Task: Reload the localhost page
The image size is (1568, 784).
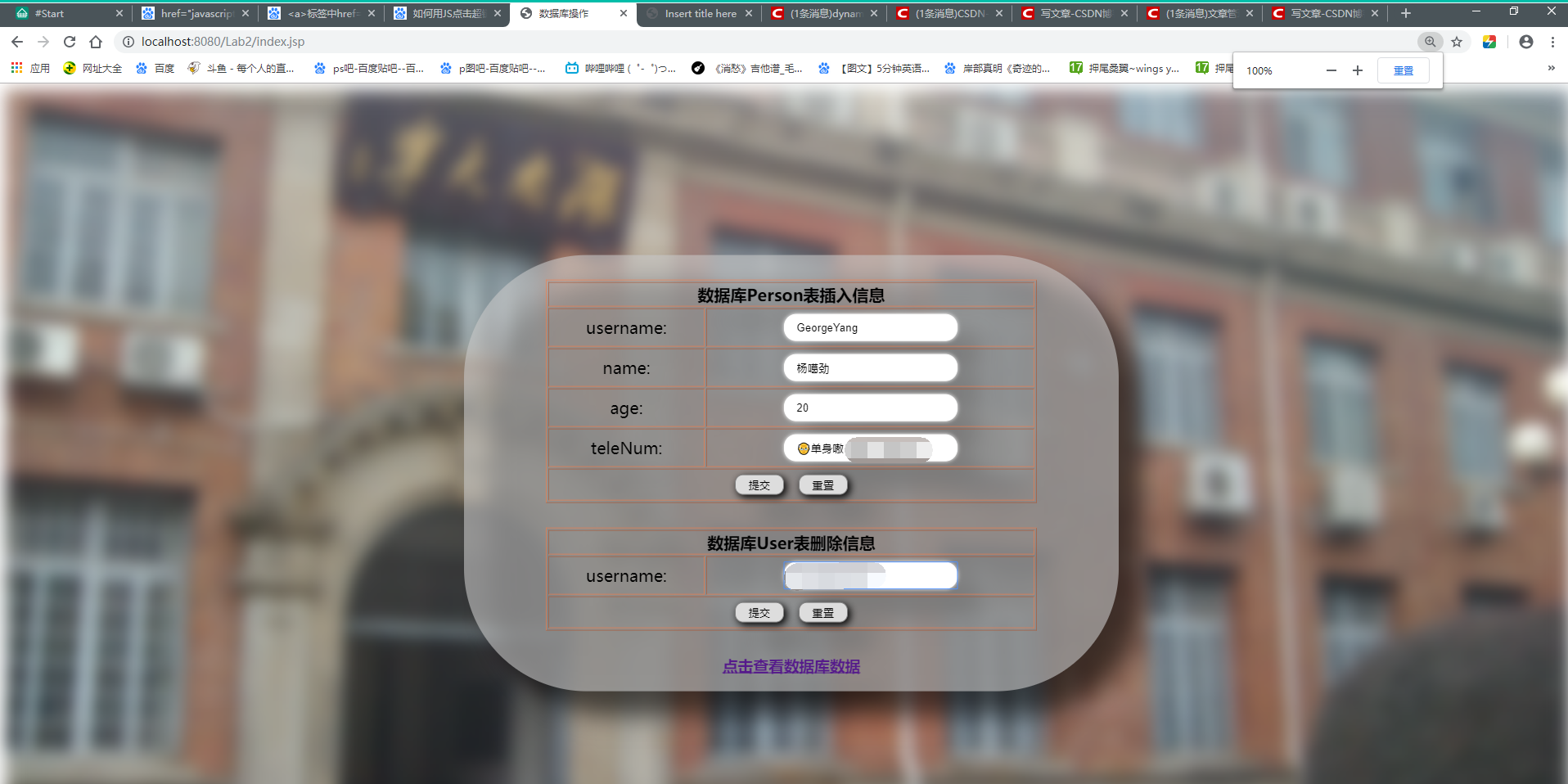Action: pos(70,41)
